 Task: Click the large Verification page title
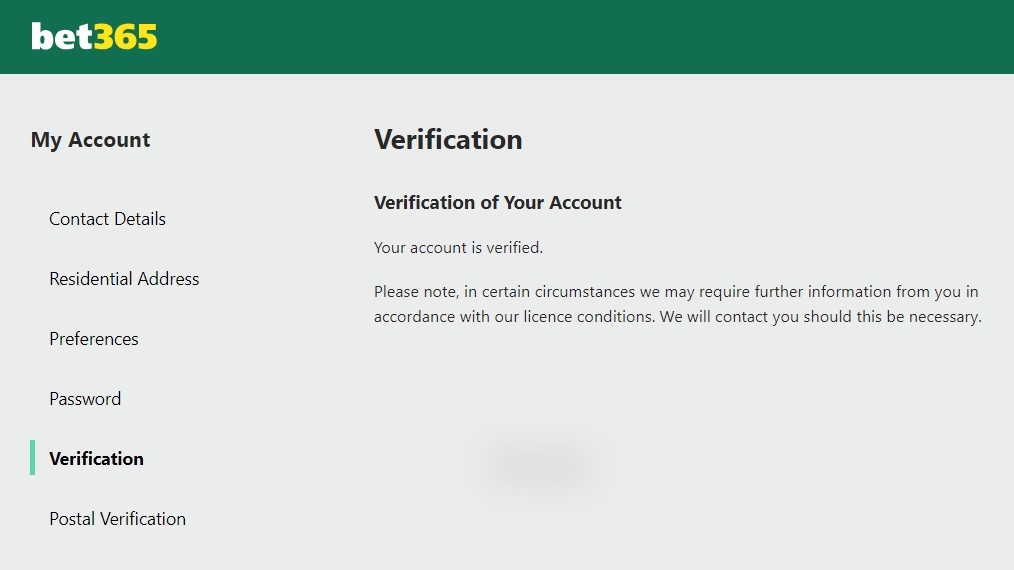click(448, 140)
